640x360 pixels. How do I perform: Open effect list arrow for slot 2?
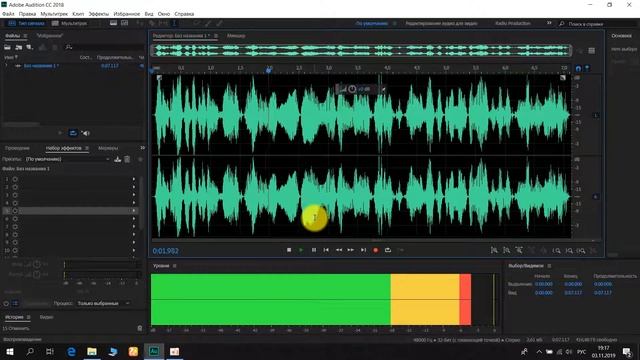tap(134, 187)
